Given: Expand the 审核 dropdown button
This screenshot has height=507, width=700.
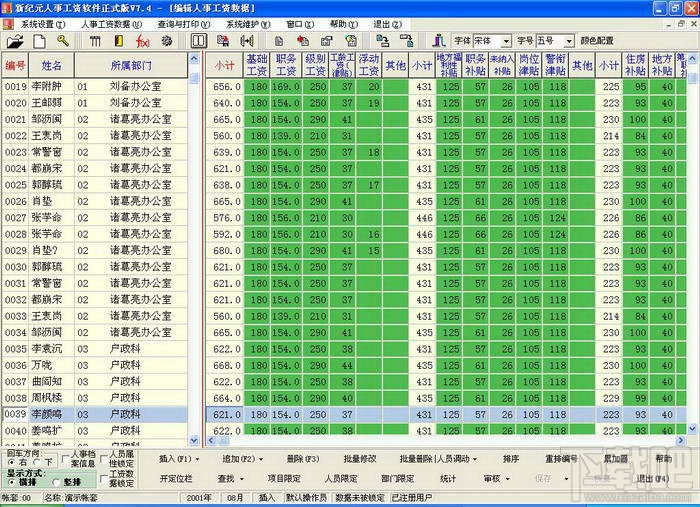Looking at the screenshot, I should [508, 479].
